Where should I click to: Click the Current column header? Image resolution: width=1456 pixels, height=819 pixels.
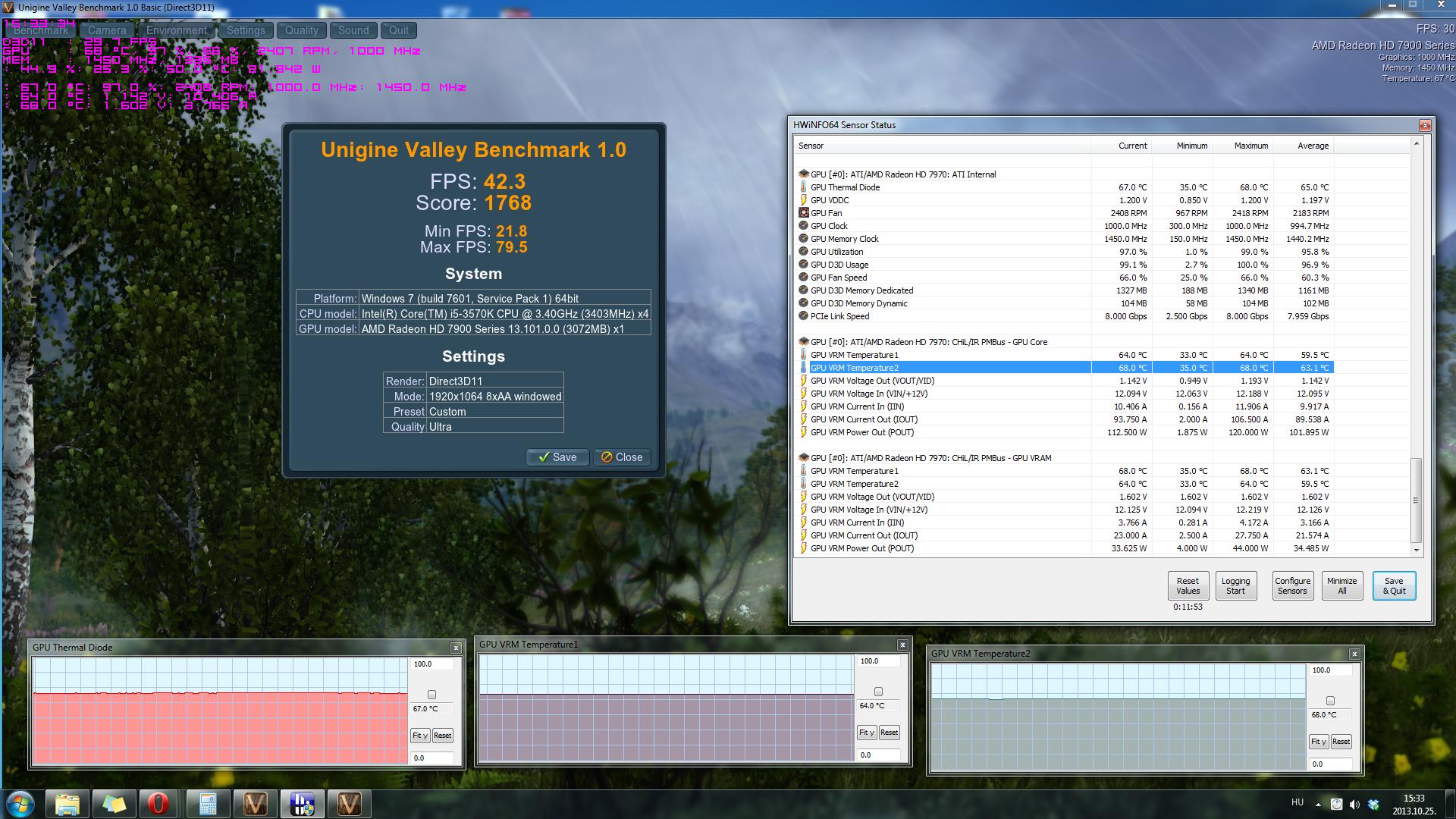(x=1121, y=146)
